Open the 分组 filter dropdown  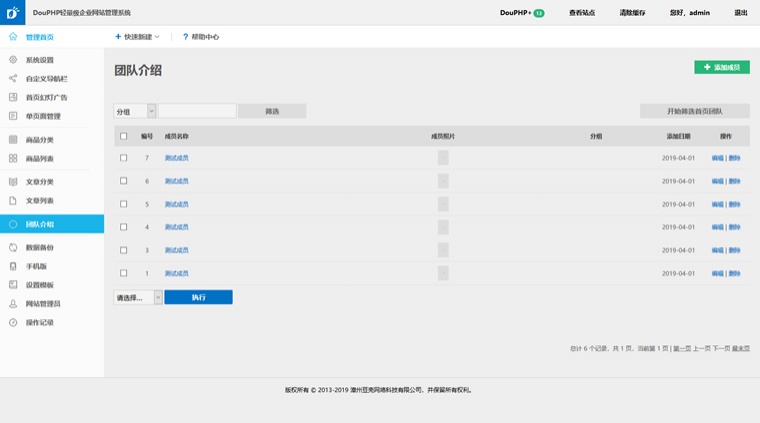tap(134, 111)
